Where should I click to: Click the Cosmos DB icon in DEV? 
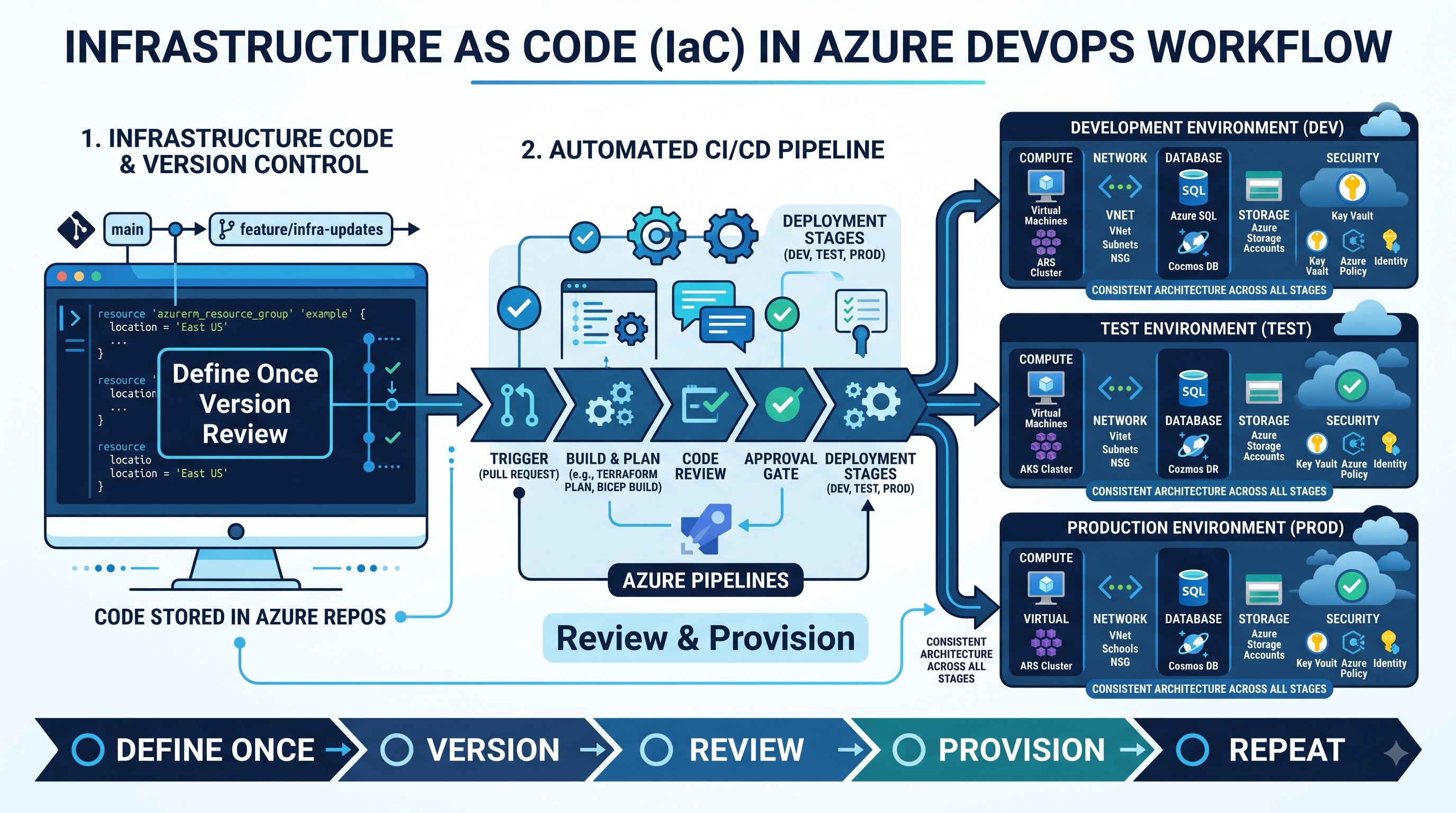tap(1193, 242)
